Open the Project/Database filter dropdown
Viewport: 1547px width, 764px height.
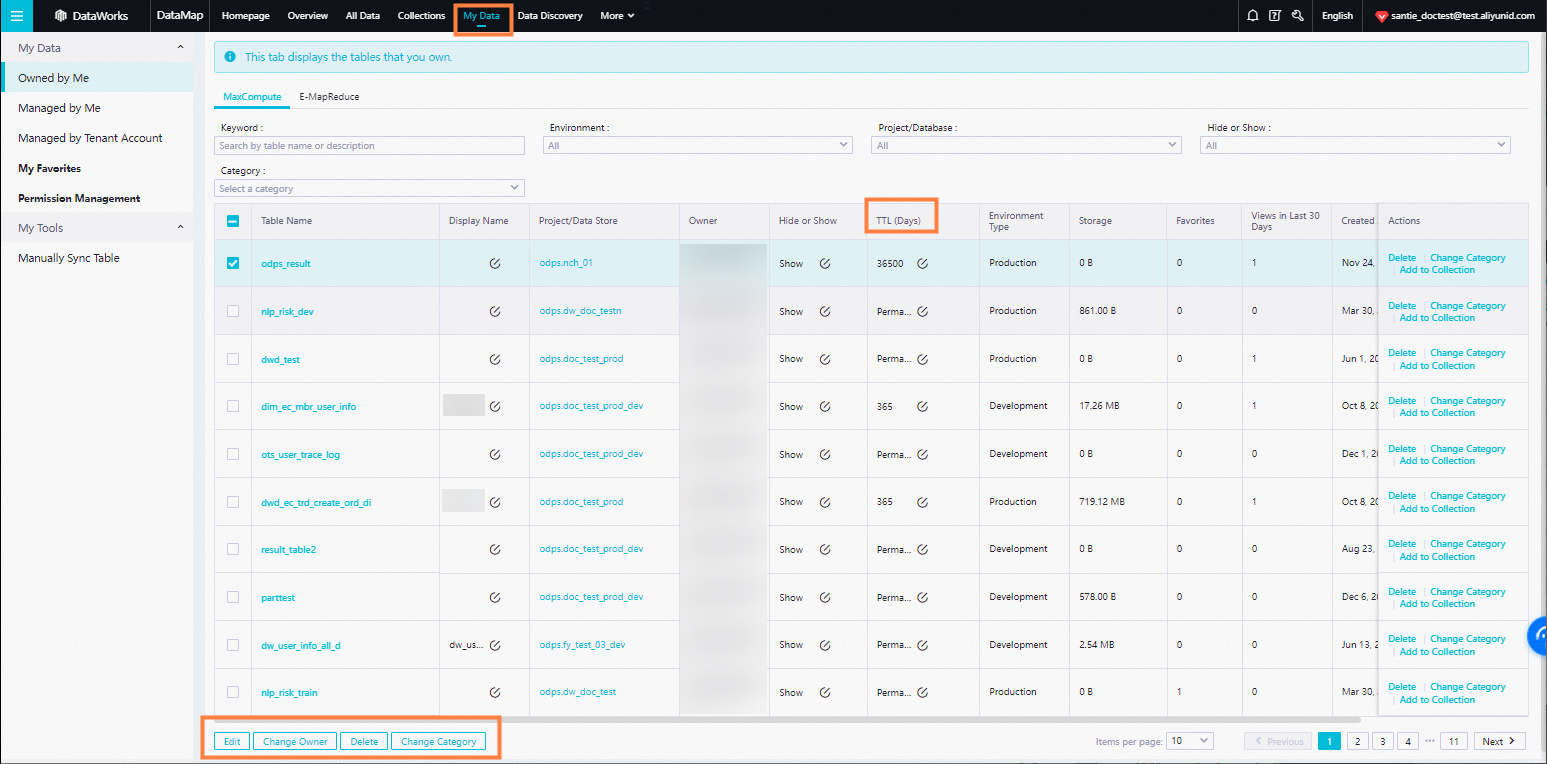coord(1026,146)
